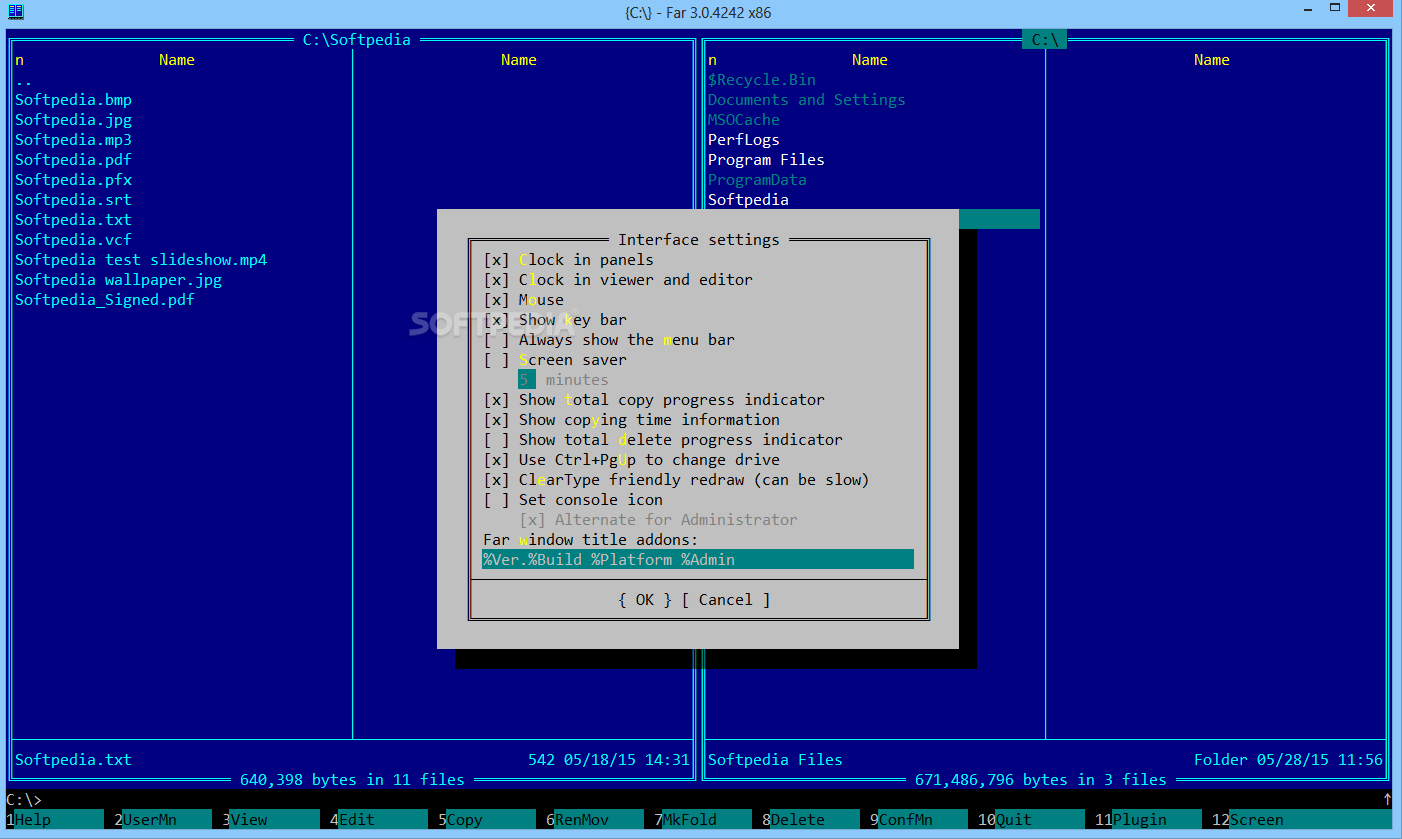1402x839 pixels.
Task: Select Documents and Settings folder
Action: click(x=807, y=100)
